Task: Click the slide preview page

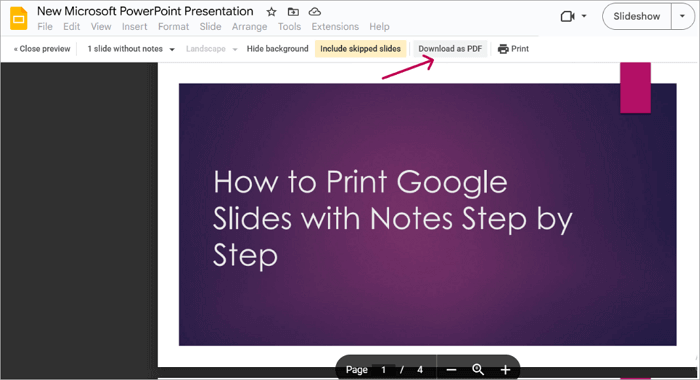Action: click(x=427, y=214)
